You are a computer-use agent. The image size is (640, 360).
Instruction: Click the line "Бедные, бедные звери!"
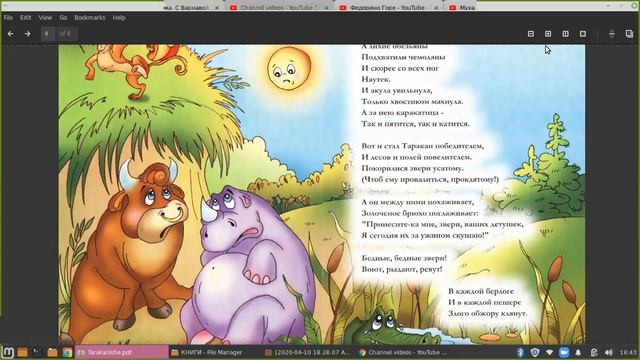pyautogui.click(x=404, y=258)
